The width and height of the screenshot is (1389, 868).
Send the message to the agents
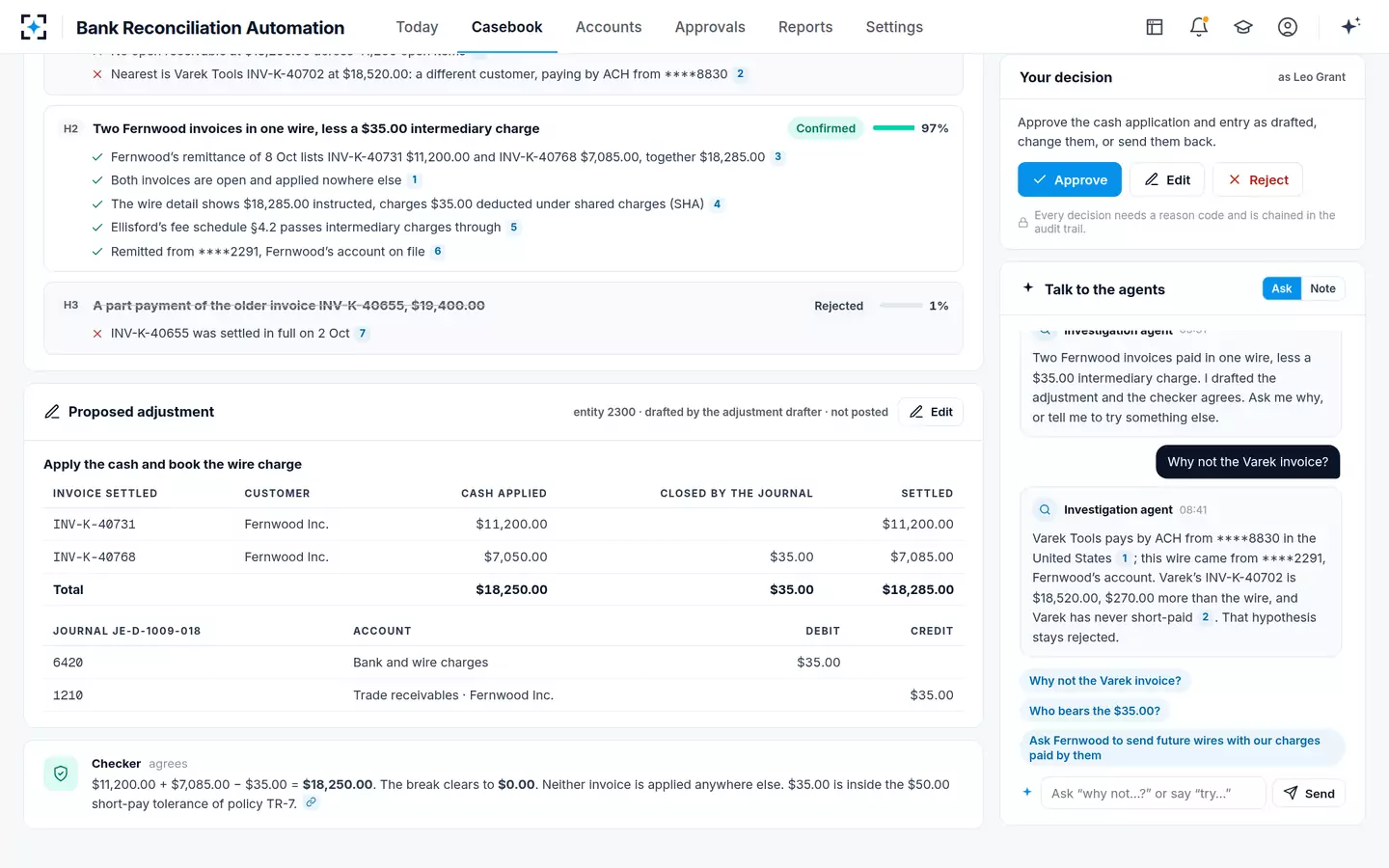(1309, 794)
